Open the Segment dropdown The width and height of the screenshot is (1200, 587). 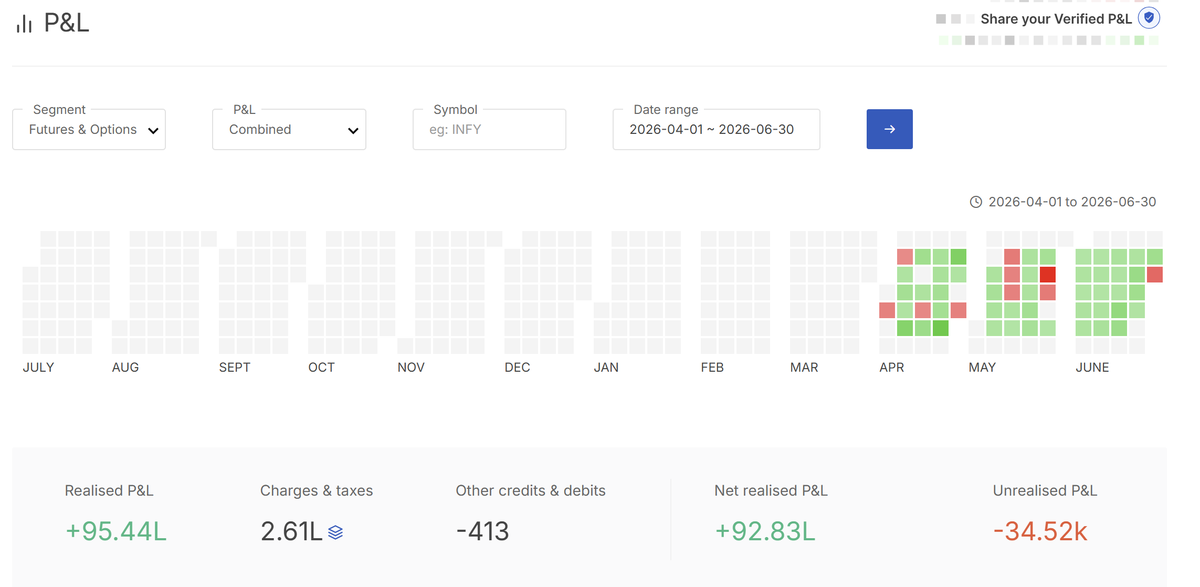(89, 129)
